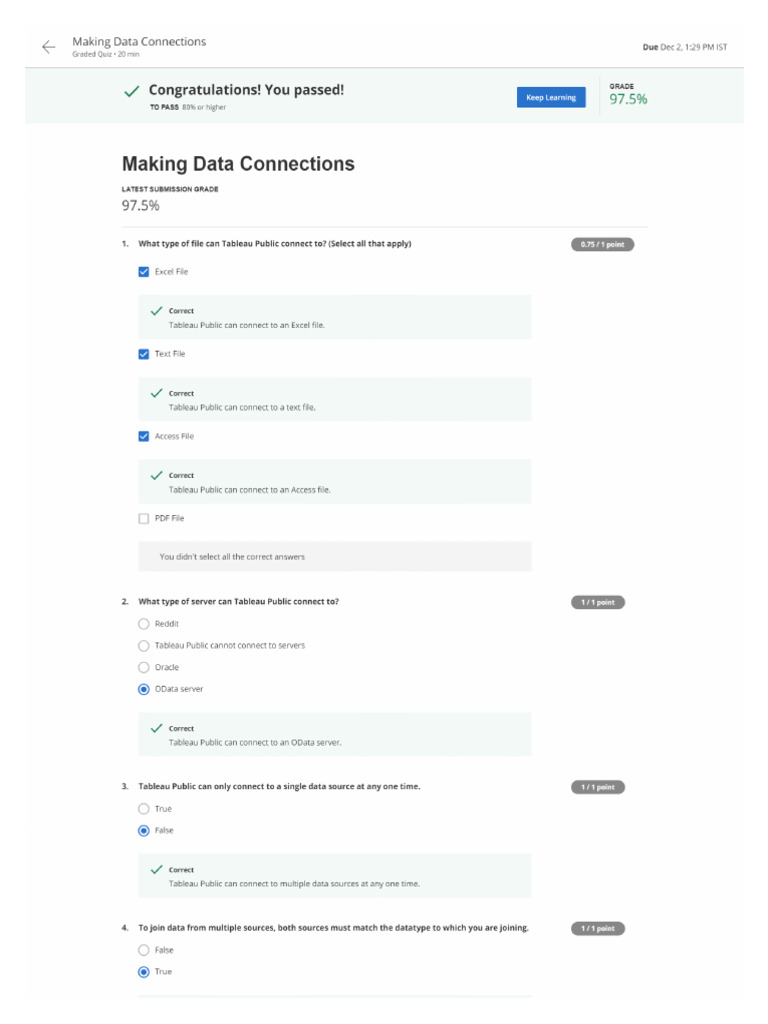Uncheck the Excel File checkbox
This screenshot has height=1024, width=768.
[144, 272]
